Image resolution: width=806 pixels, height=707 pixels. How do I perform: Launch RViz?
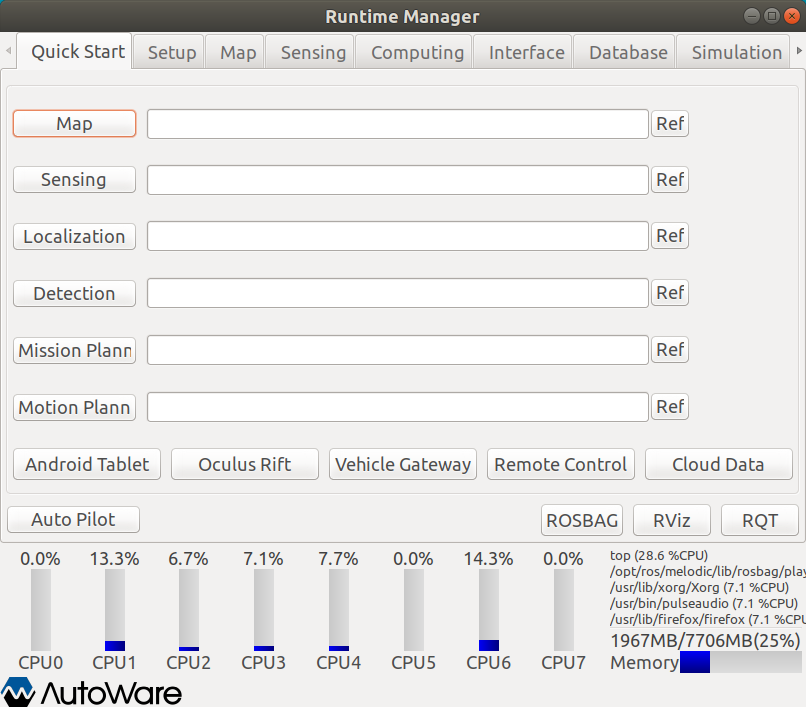coord(671,519)
